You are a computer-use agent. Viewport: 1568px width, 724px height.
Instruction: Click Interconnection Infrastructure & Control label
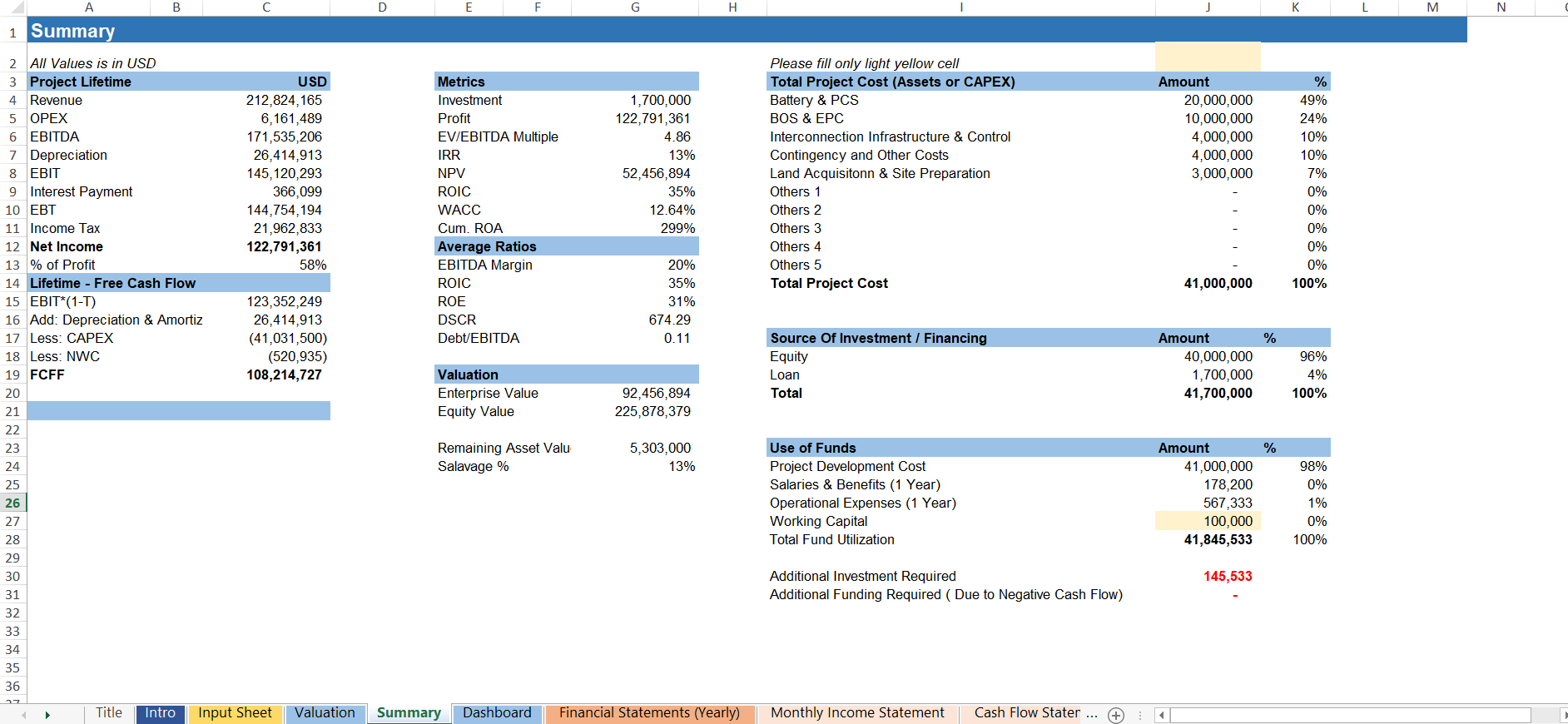pyautogui.click(x=890, y=136)
